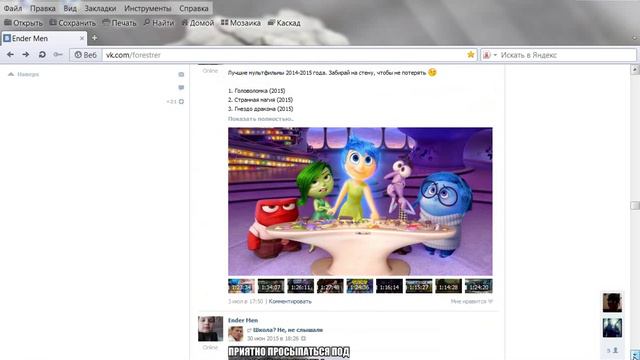Play the video thumbnail labeled 1:15:27
Screen dimensions: 640x360
point(419,286)
